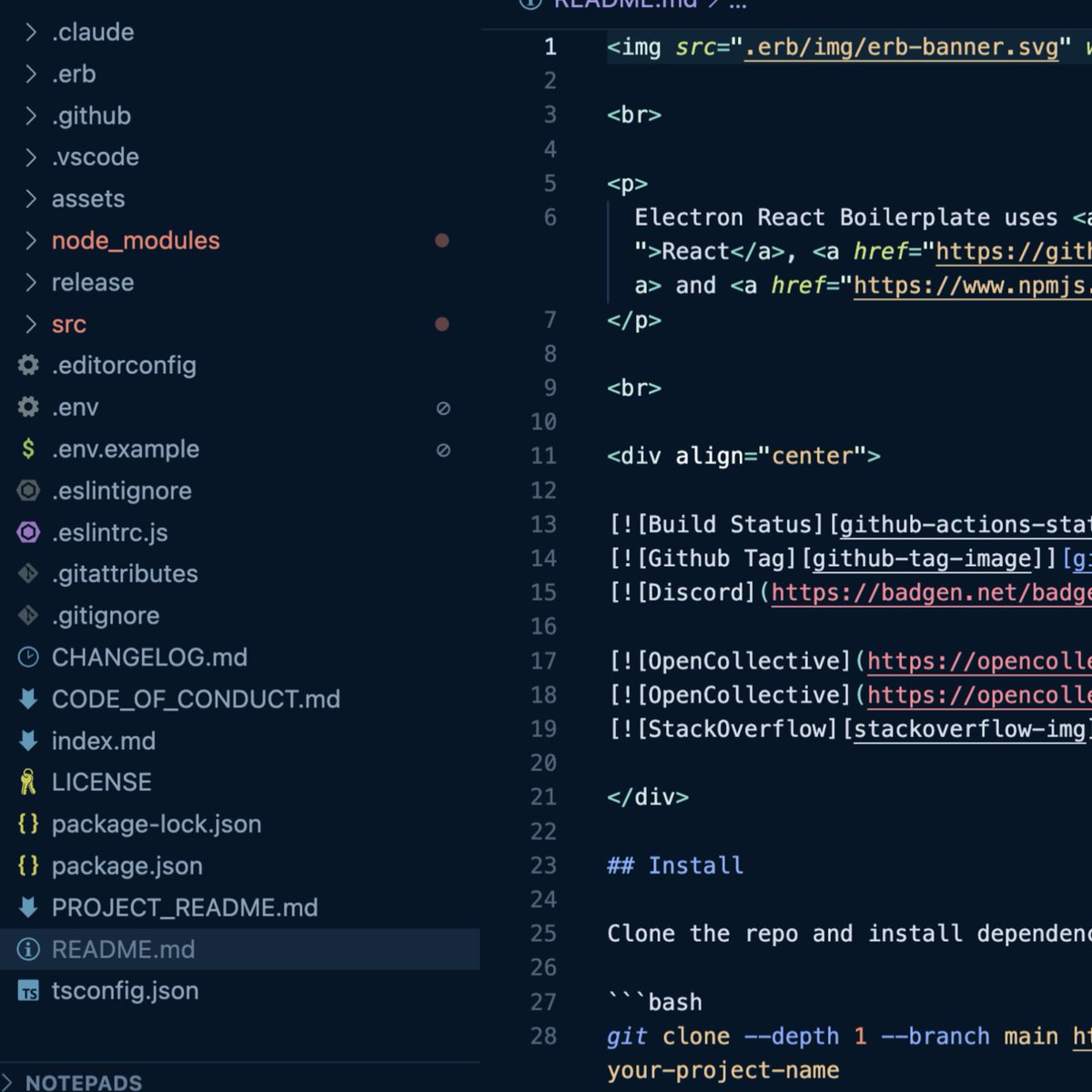Open the assets folder
Image resolution: width=1092 pixels, height=1092 pixels.
(x=88, y=199)
